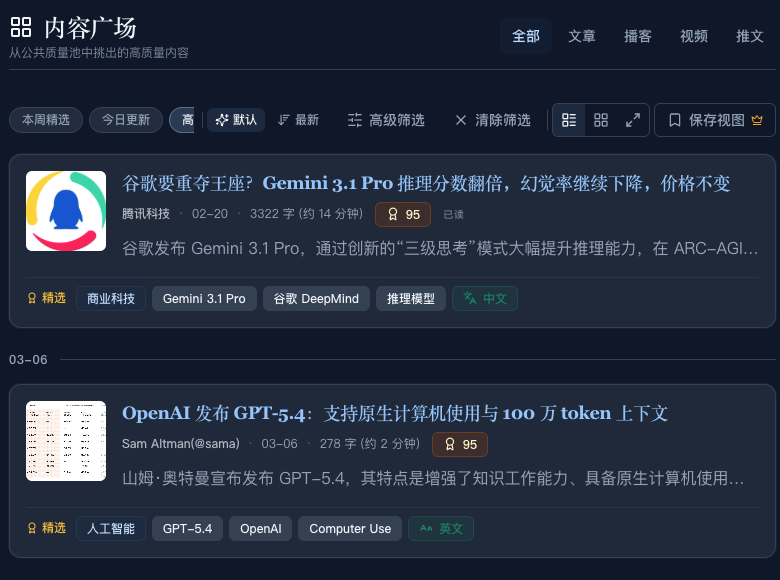Click the expand fullscreen arrows icon
The width and height of the screenshot is (780, 580).
tap(633, 120)
